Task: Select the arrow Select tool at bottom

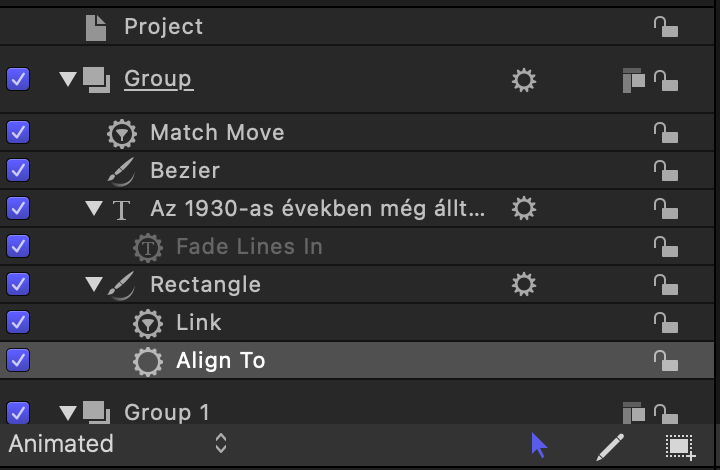Action: (x=539, y=445)
